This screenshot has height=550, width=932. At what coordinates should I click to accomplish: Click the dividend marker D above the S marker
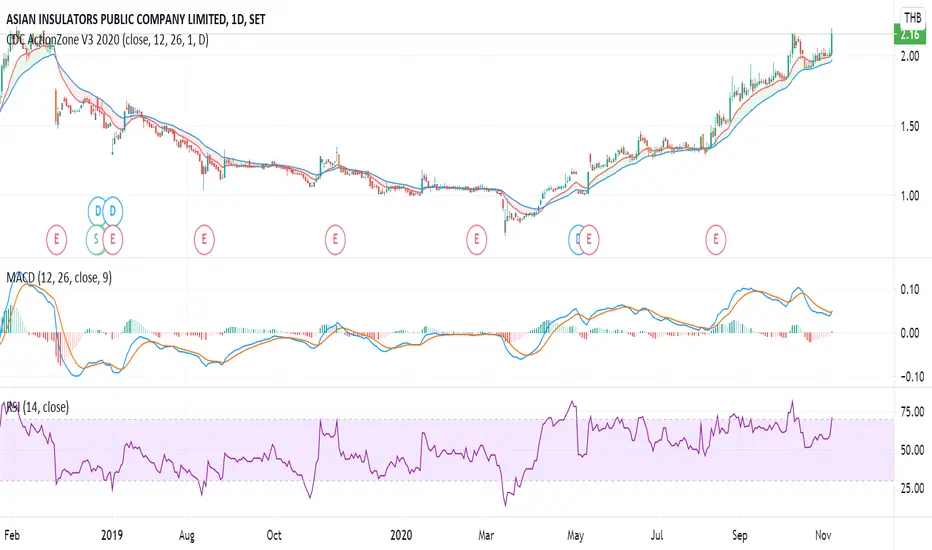coord(97,211)
